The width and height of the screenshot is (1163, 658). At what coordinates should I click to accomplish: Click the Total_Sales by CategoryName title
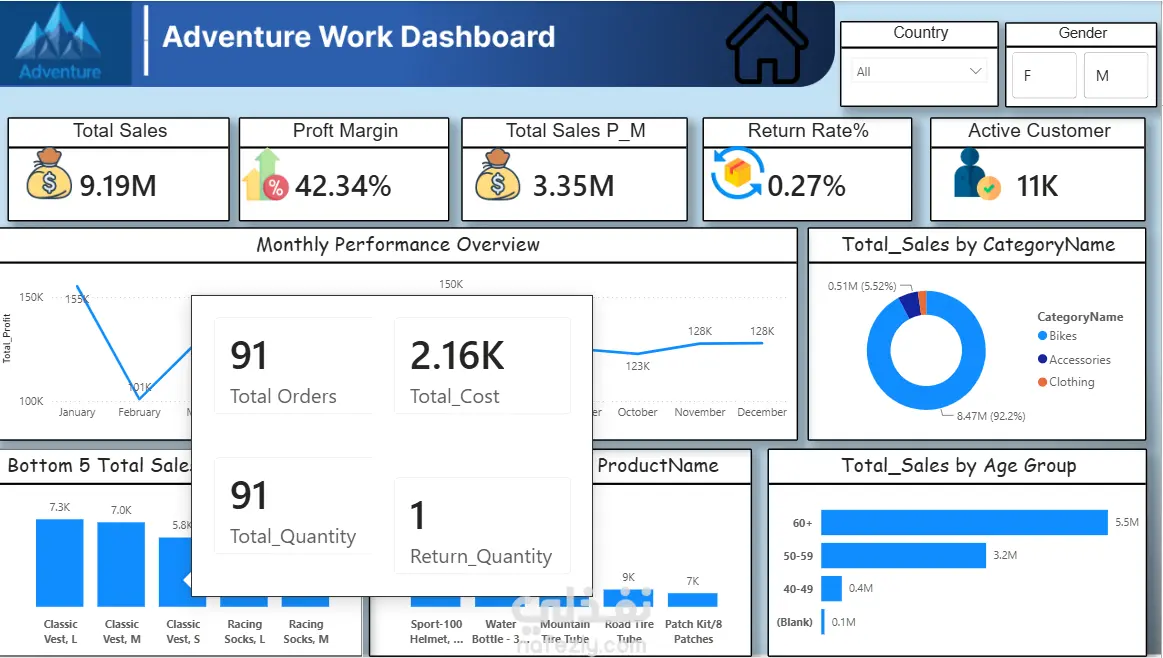click(978, 245)
